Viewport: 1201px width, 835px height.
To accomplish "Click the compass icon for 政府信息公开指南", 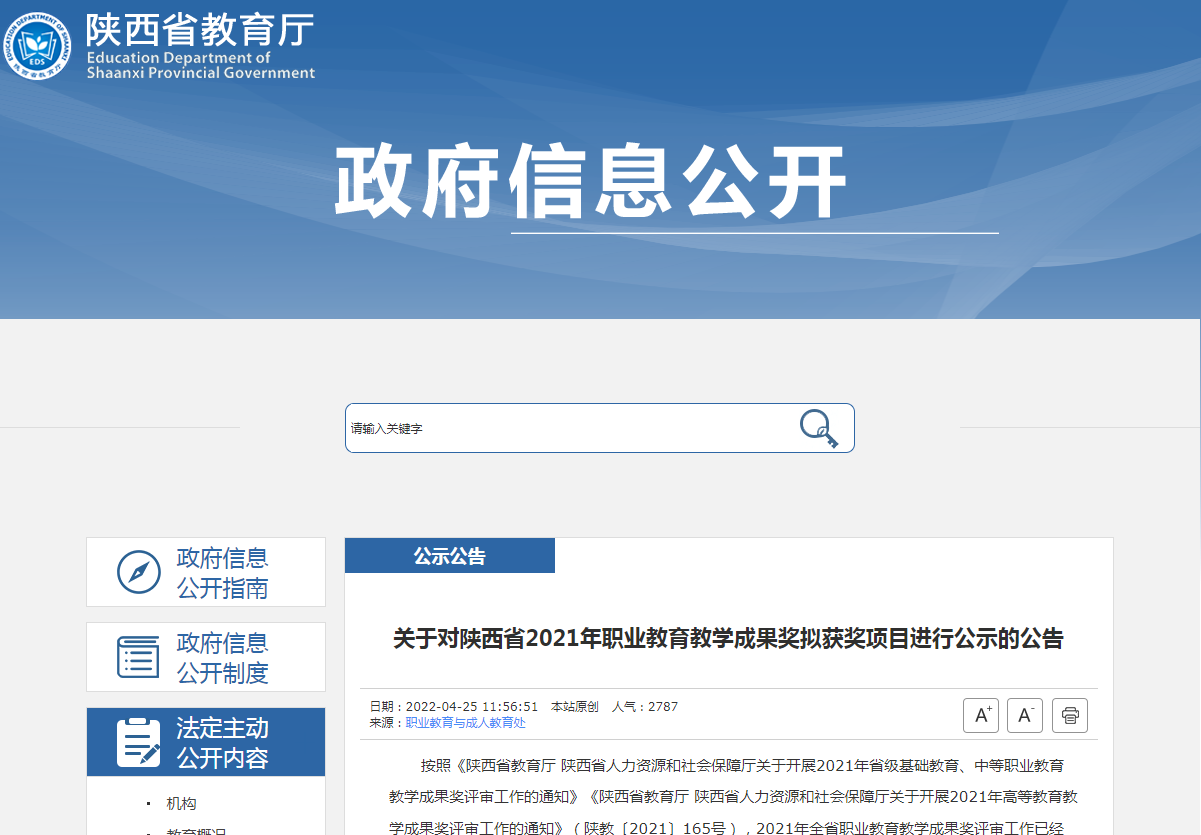I will [x=139, y=572].
